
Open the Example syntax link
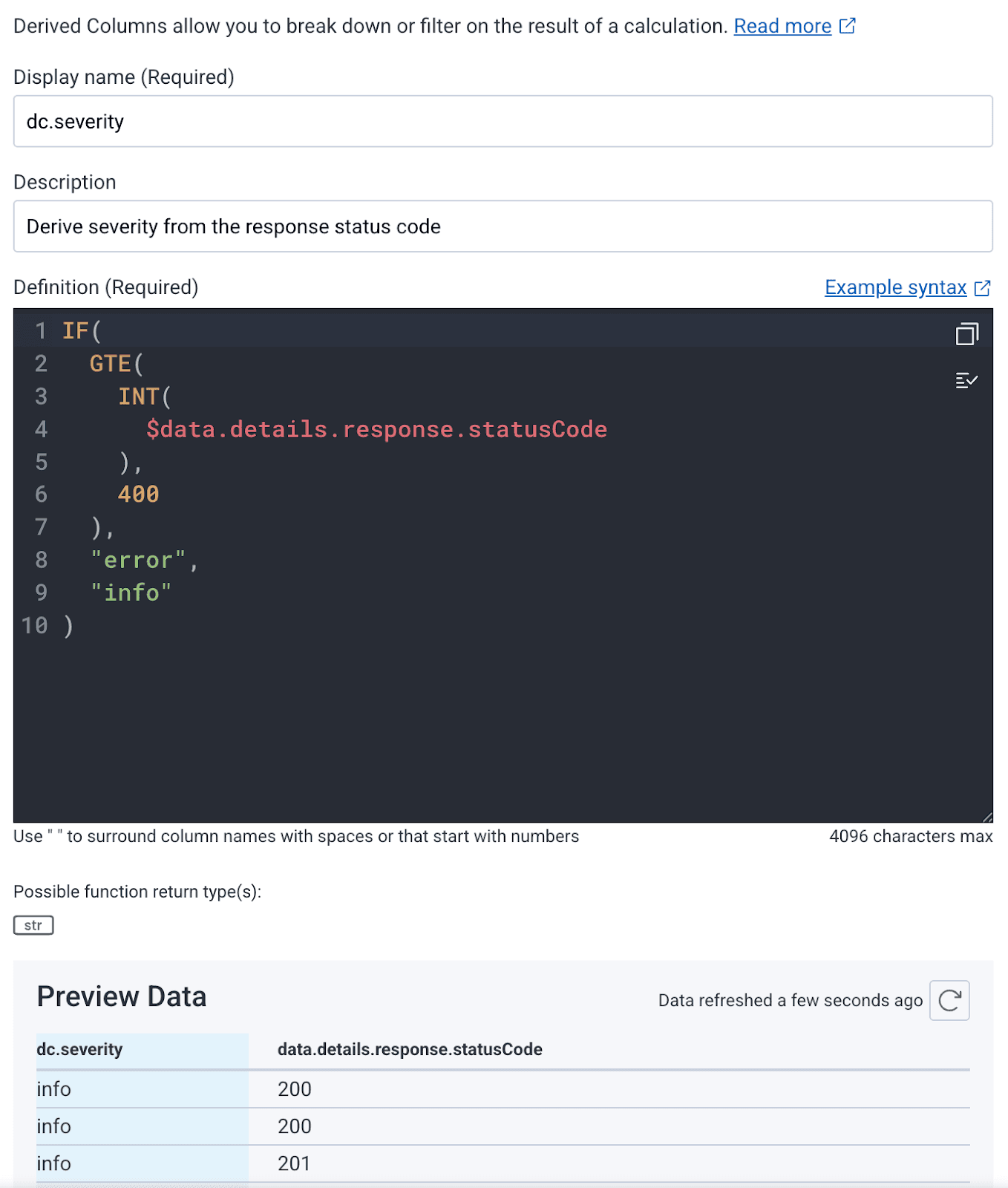(895, 288)
